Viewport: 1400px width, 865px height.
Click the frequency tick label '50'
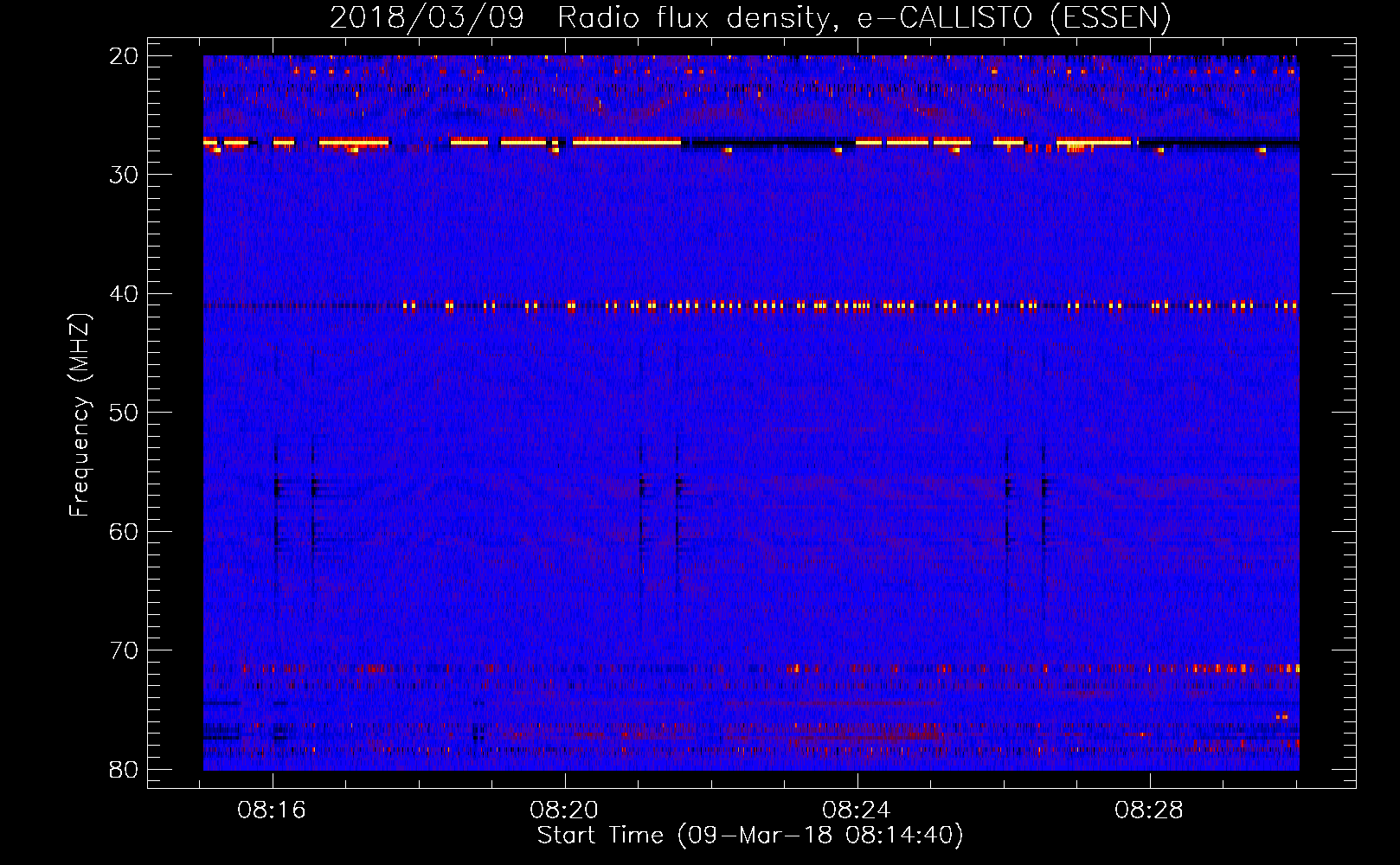125,413
